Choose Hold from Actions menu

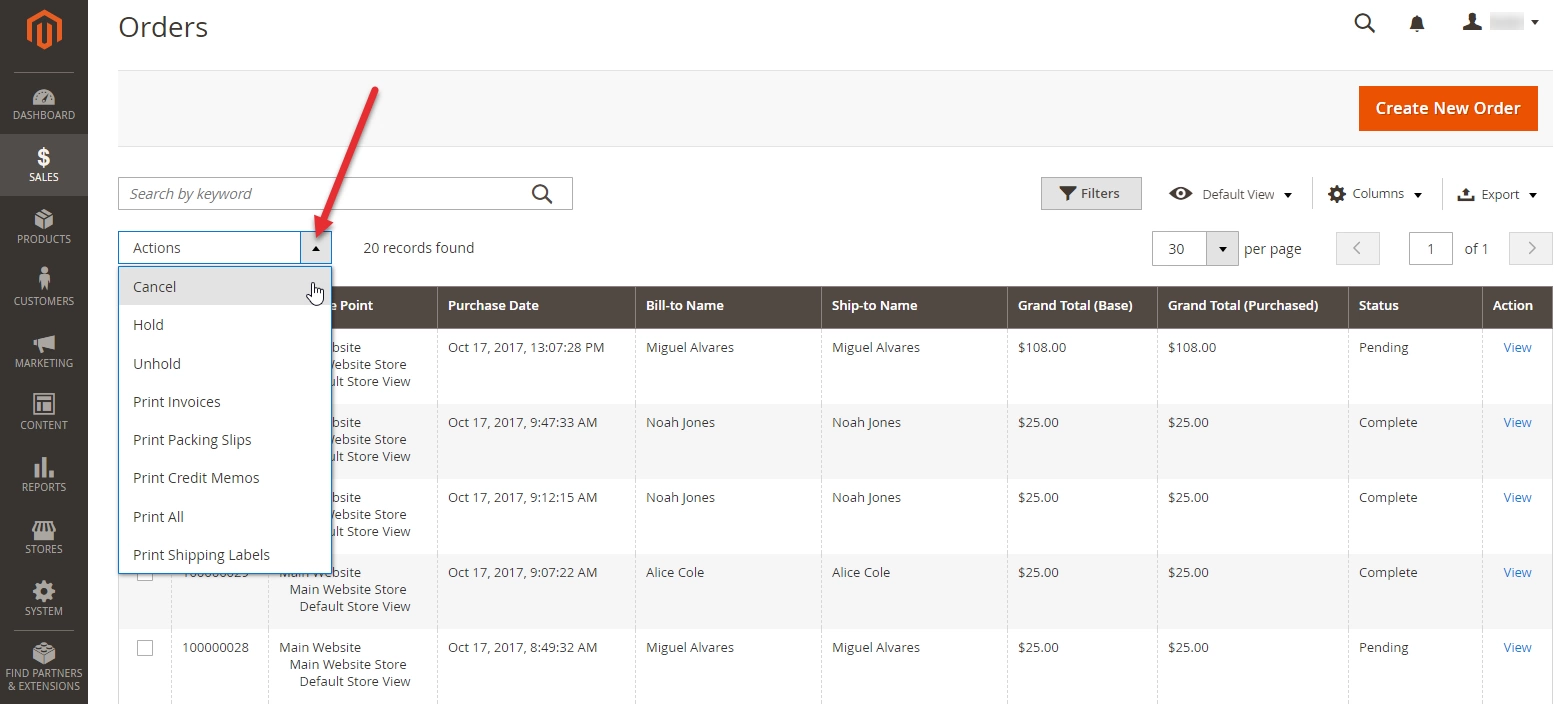[x=225, y=325]
